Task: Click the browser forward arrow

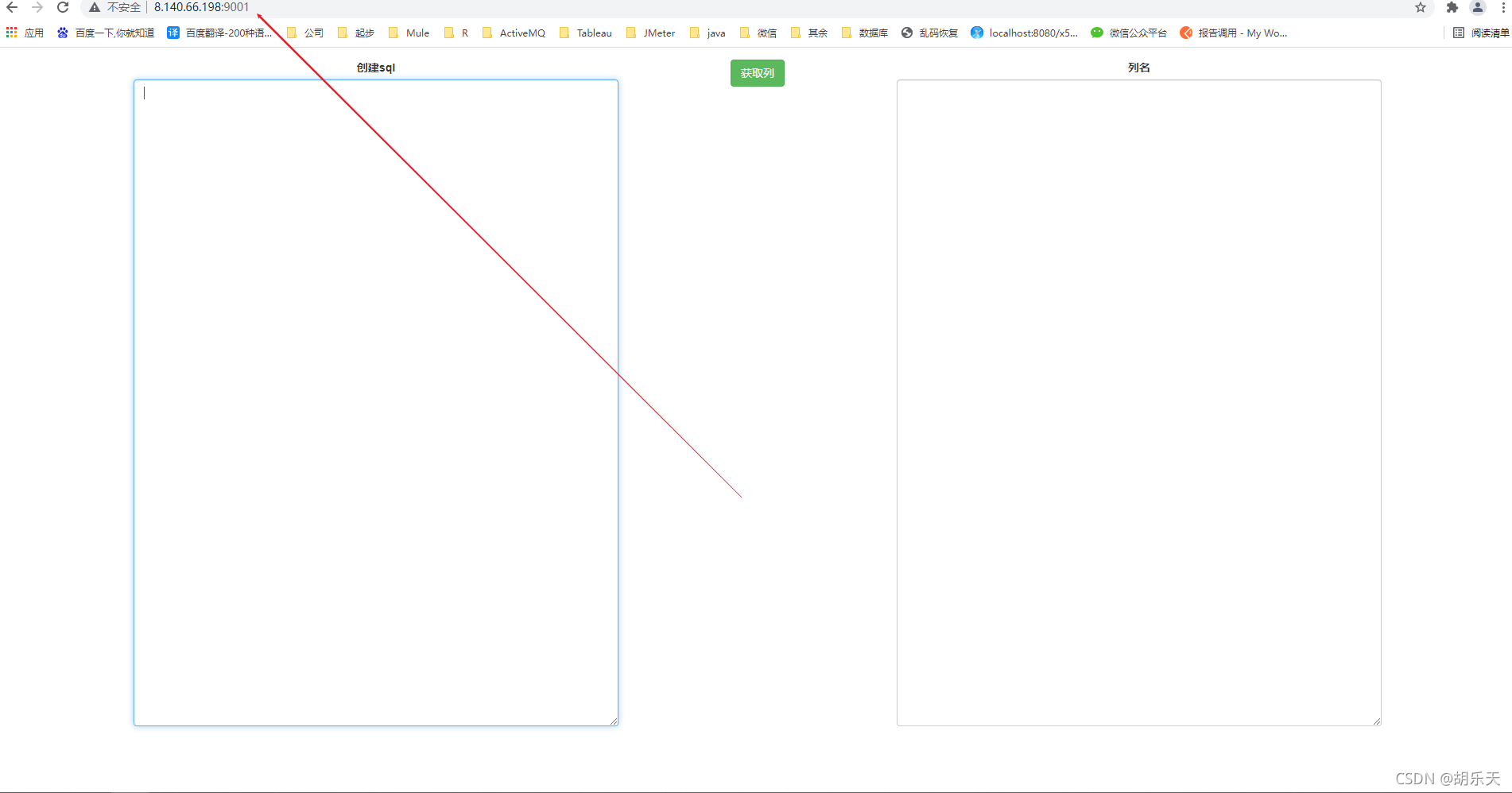Action: click(37, 7)
